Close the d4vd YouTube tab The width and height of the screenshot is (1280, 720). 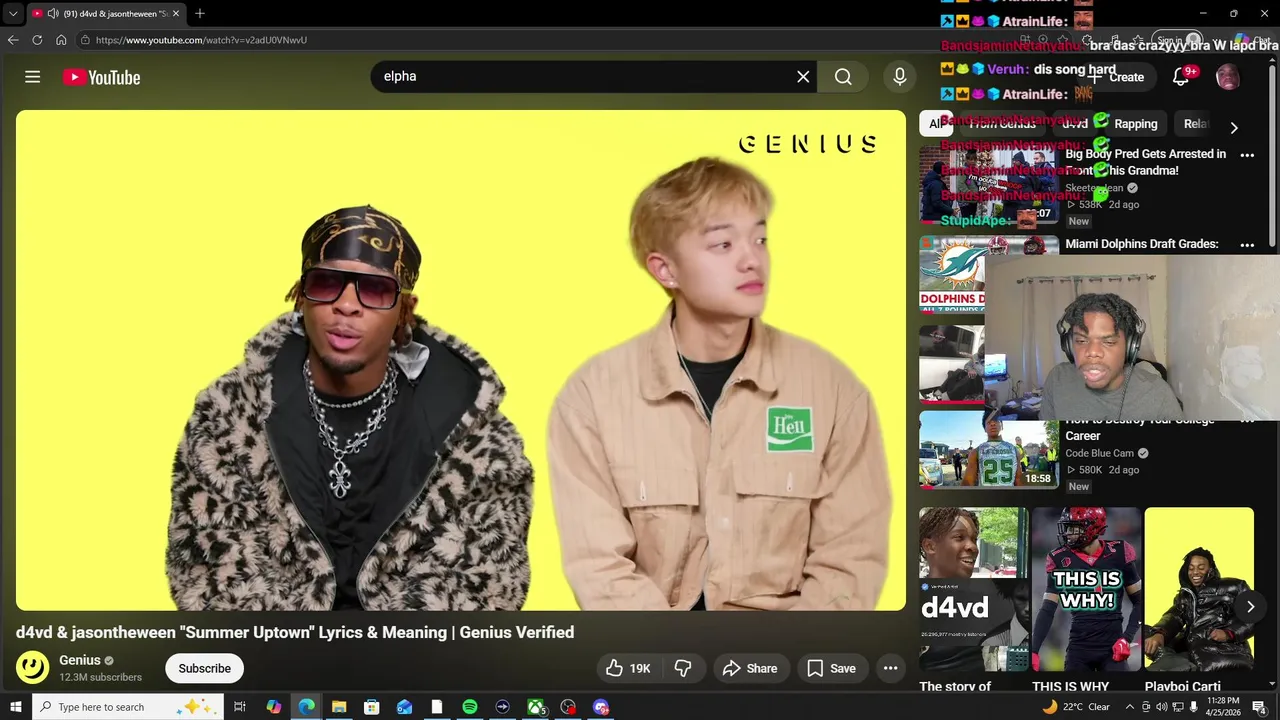(x=176, y=14)
